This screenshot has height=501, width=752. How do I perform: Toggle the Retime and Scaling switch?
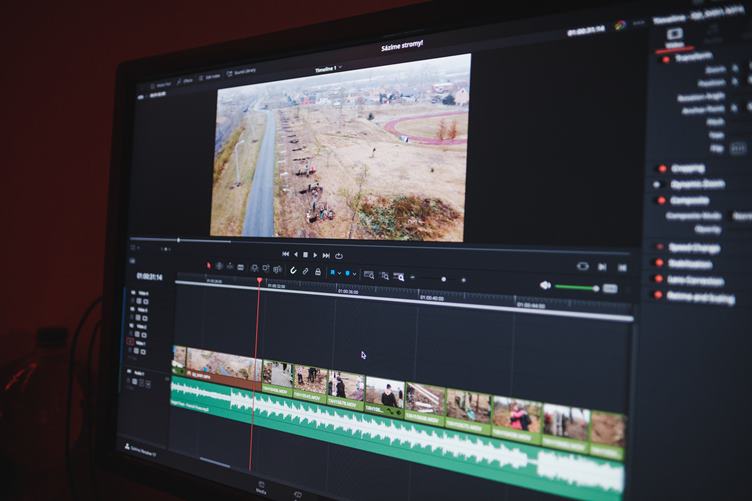point(658,295)
